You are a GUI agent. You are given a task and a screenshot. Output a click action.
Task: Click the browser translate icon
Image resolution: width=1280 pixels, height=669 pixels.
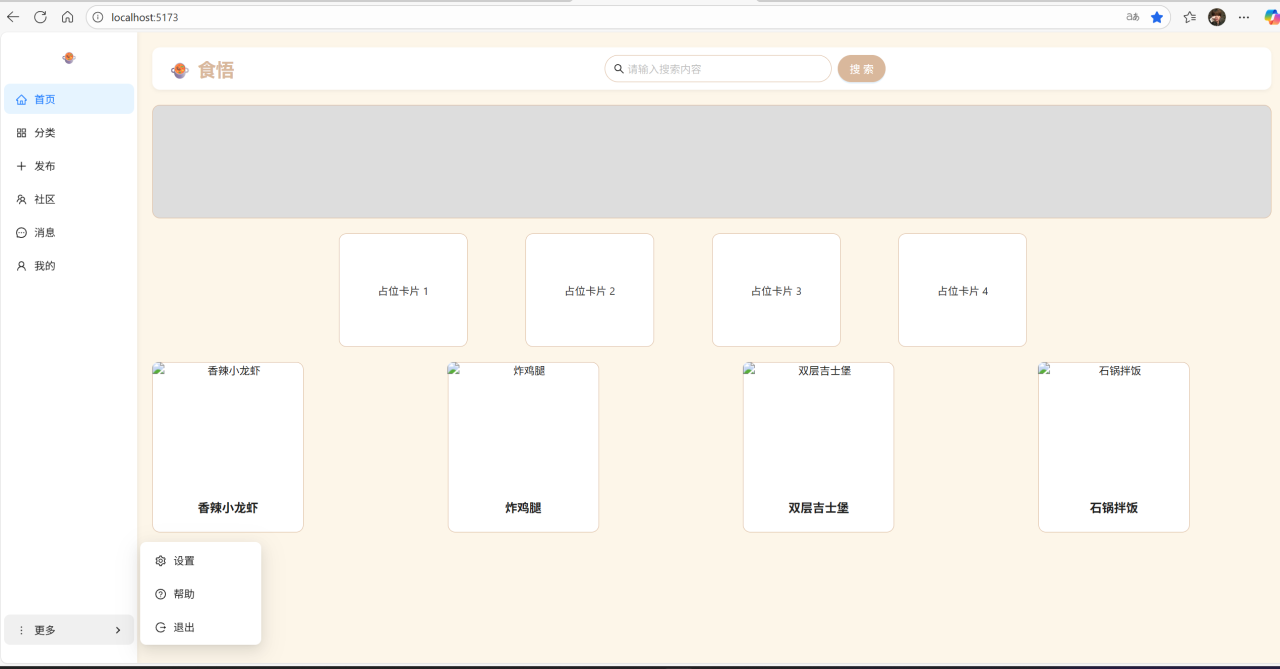1133,17
